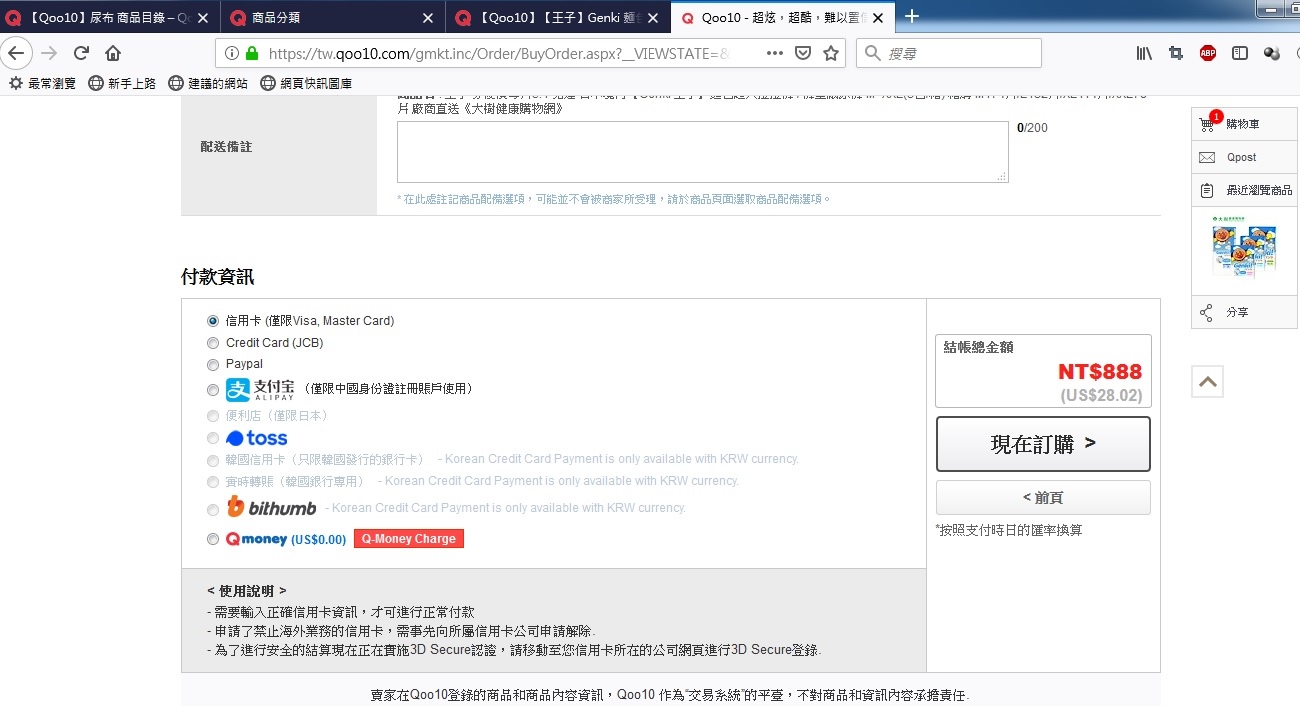Show site information icon in address bar

232,53
